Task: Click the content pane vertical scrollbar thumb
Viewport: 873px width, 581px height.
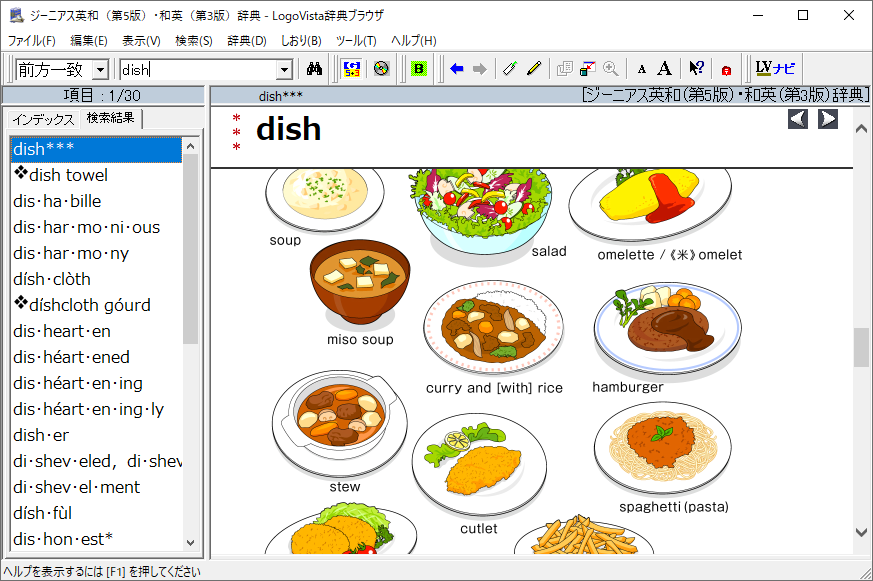Action: [861, 347]
